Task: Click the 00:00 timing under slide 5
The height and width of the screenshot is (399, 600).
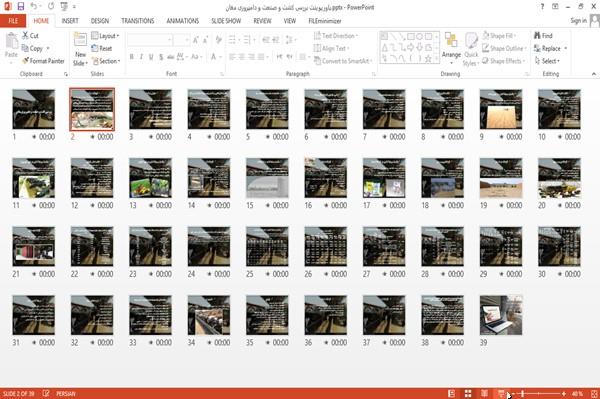Action: click(x=280, y=137)
